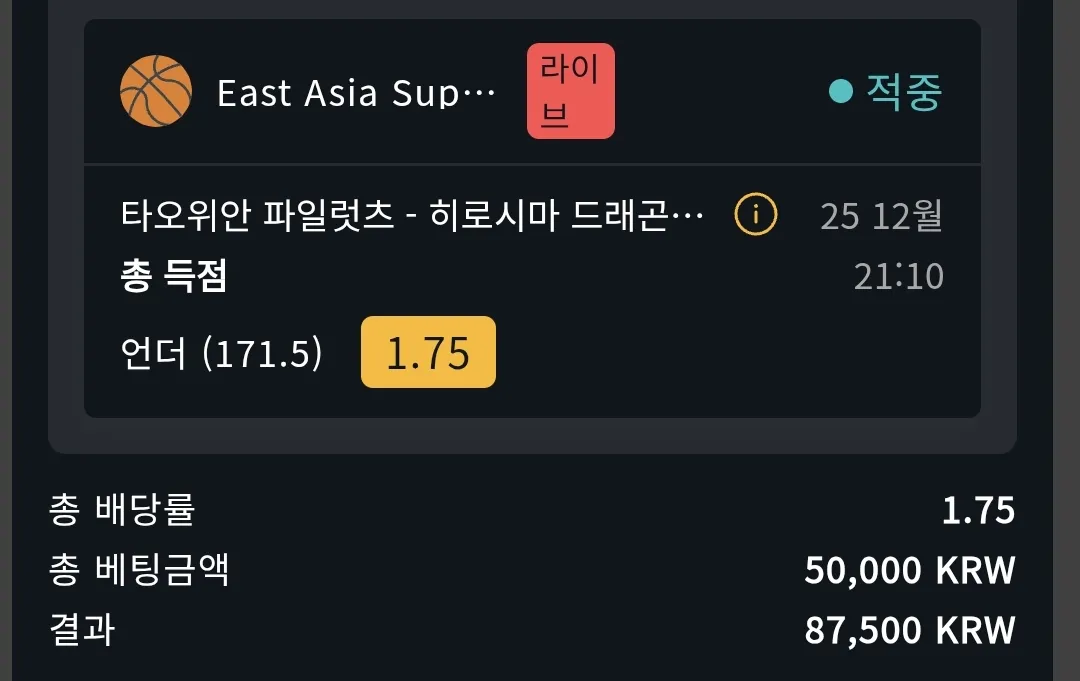Click the 50,000 KRW stake amount
This screenshot has width=1080, height=681.
pos(910,570)
